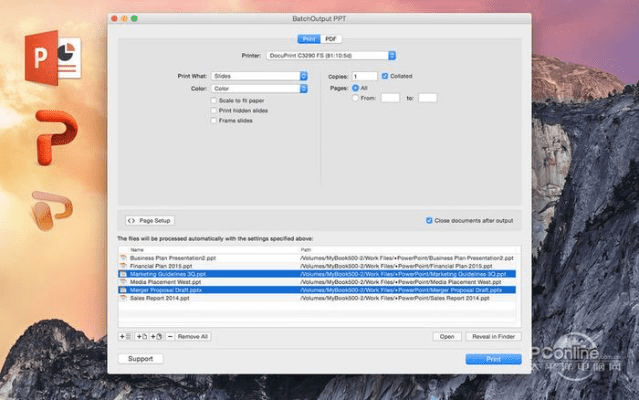Click the file icon for Business Plan Presentation2.ppt
Viewport: 639px width, 400px height.
click(123, 257)
